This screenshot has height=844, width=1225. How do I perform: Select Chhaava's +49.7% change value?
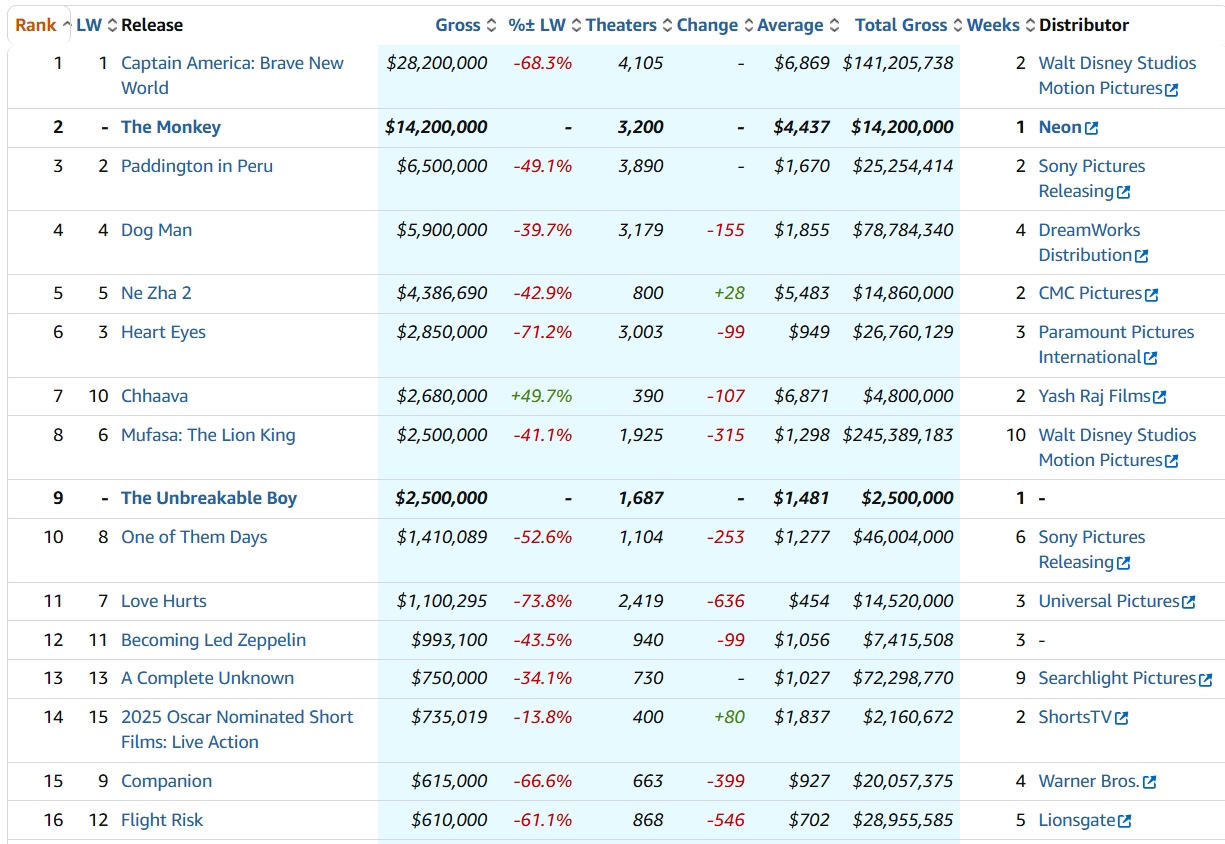click(x=541, y=396)
